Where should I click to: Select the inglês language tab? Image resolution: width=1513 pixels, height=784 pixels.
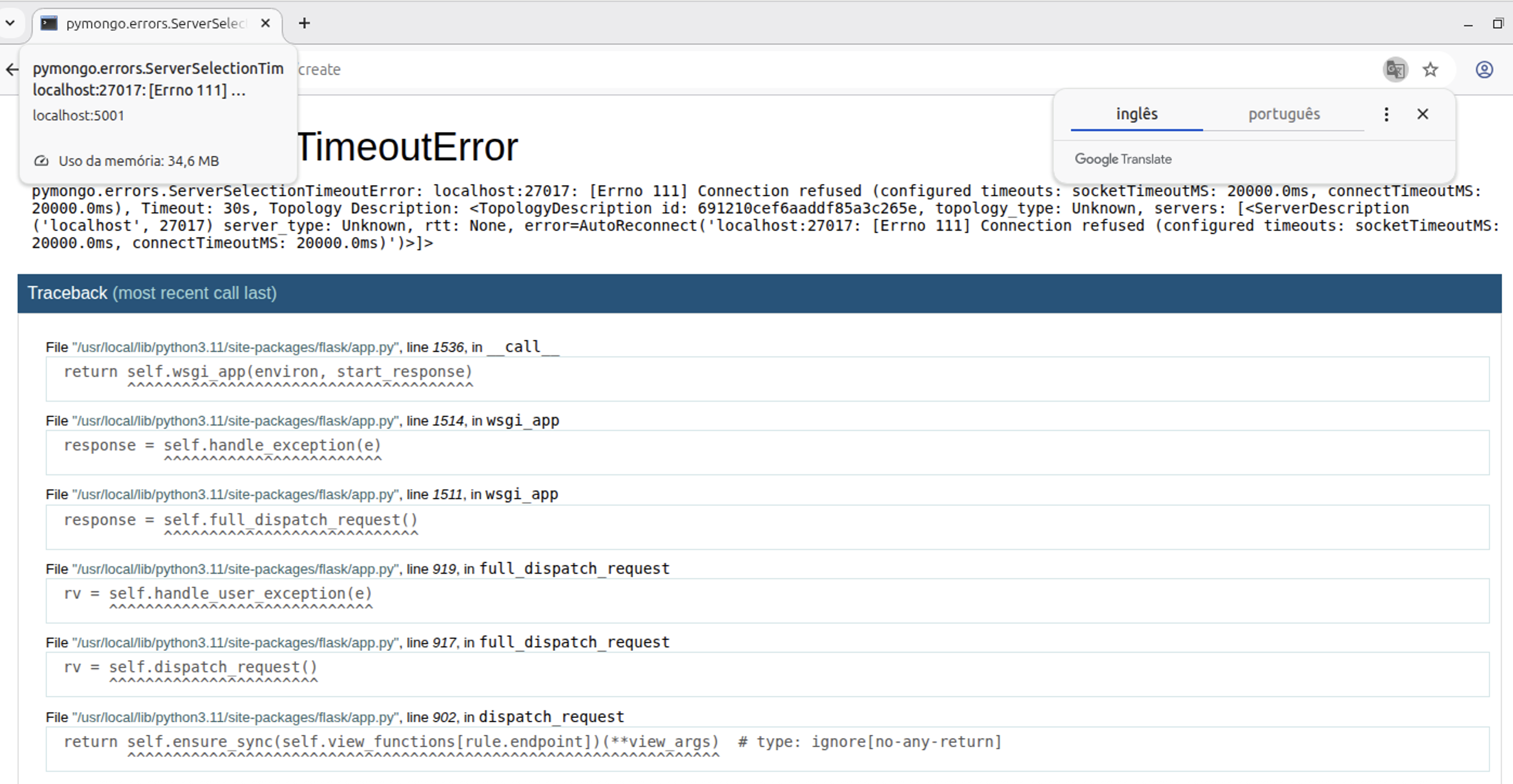1136,114
